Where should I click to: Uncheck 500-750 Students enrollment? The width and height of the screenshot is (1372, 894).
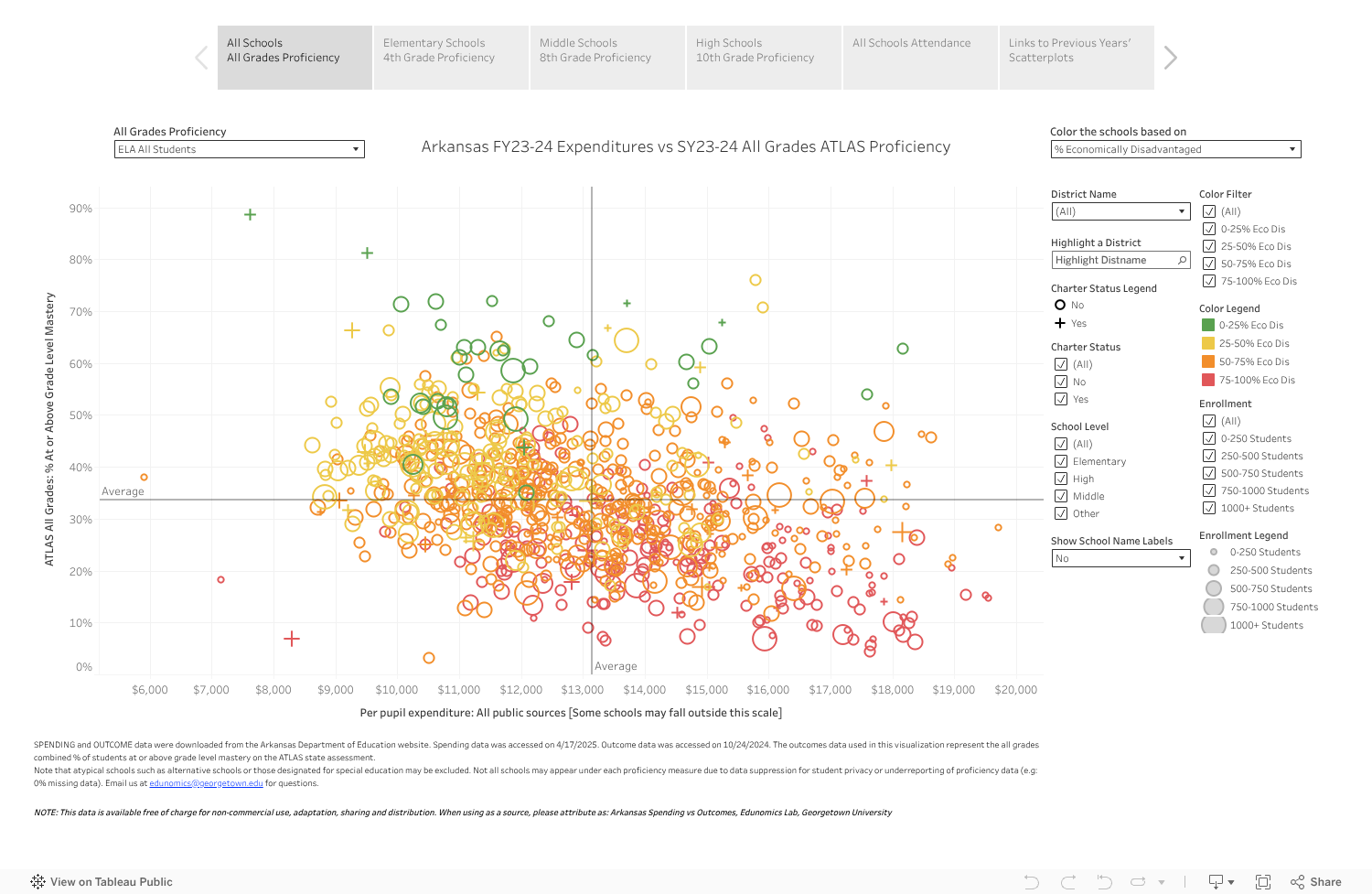pyautogui.click(x=1209, y=473)
